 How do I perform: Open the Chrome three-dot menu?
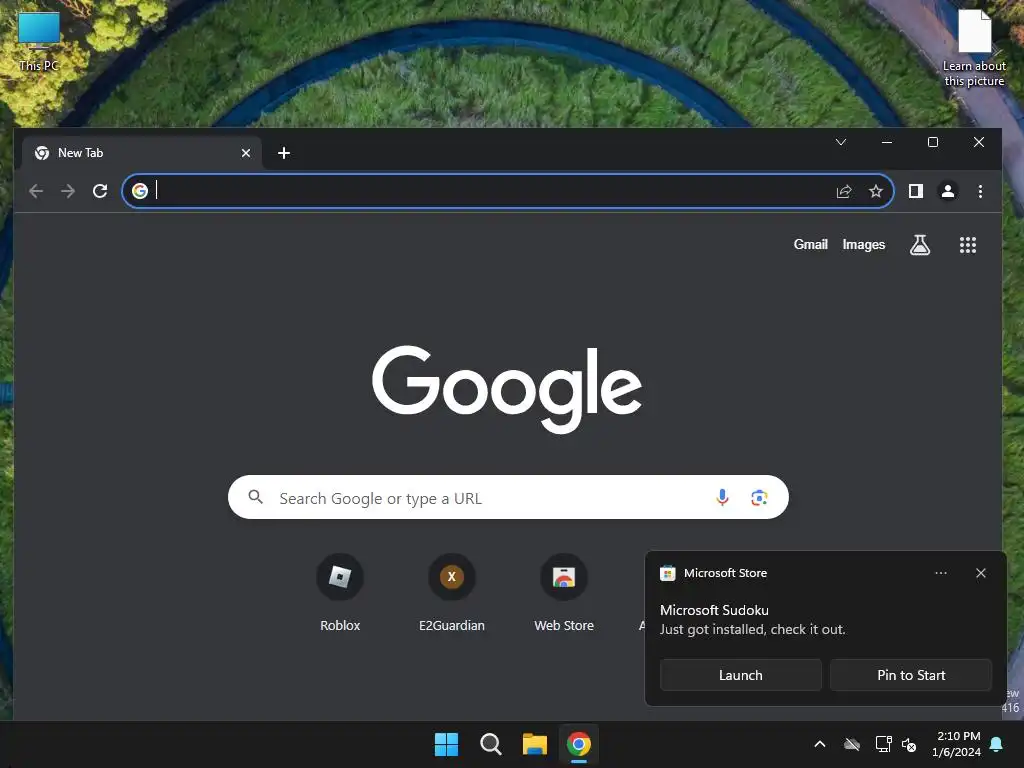click(x=980, y=191)
